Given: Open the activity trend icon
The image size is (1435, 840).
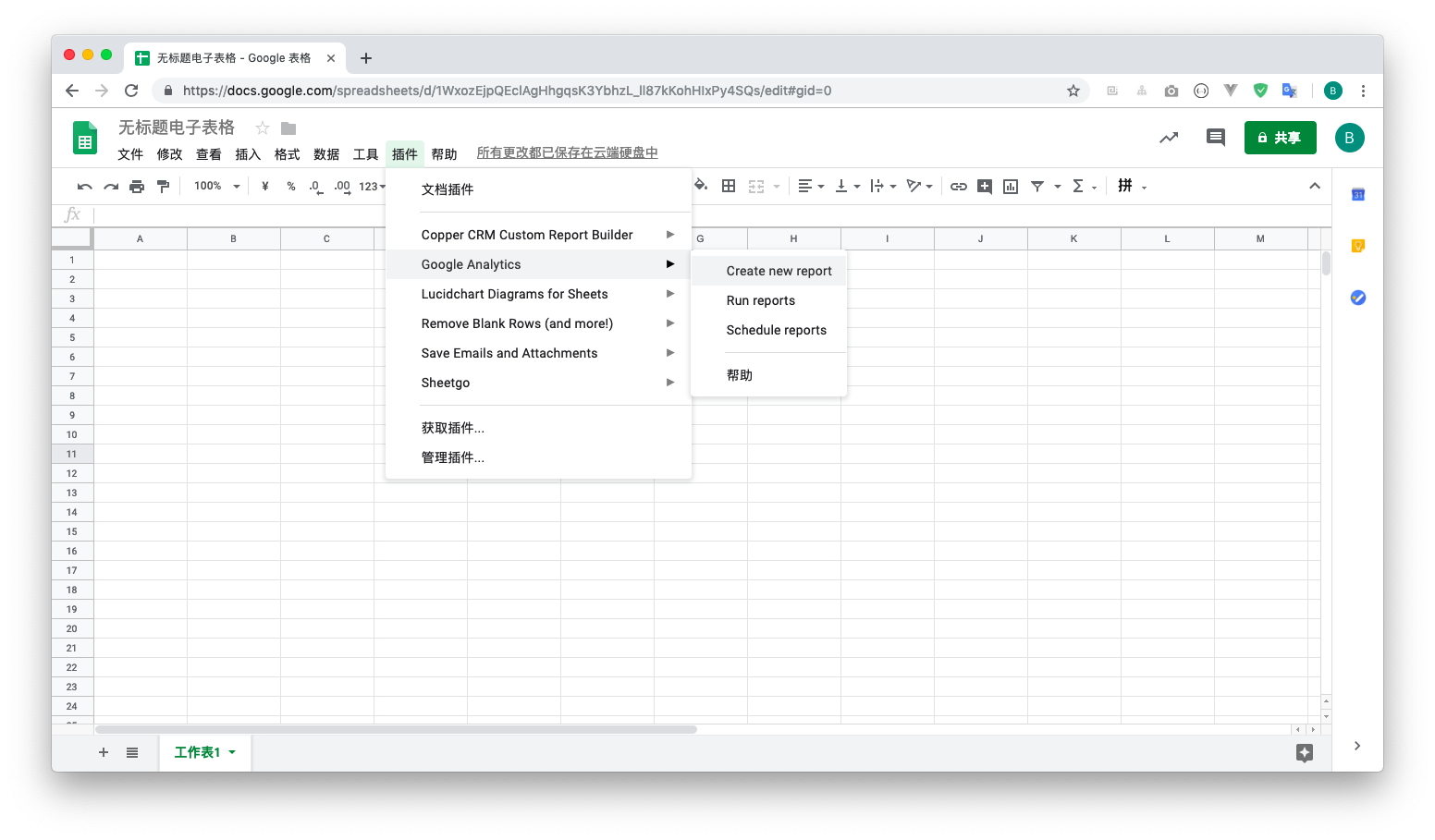Looking at the screenshot, I should 1169,138.
